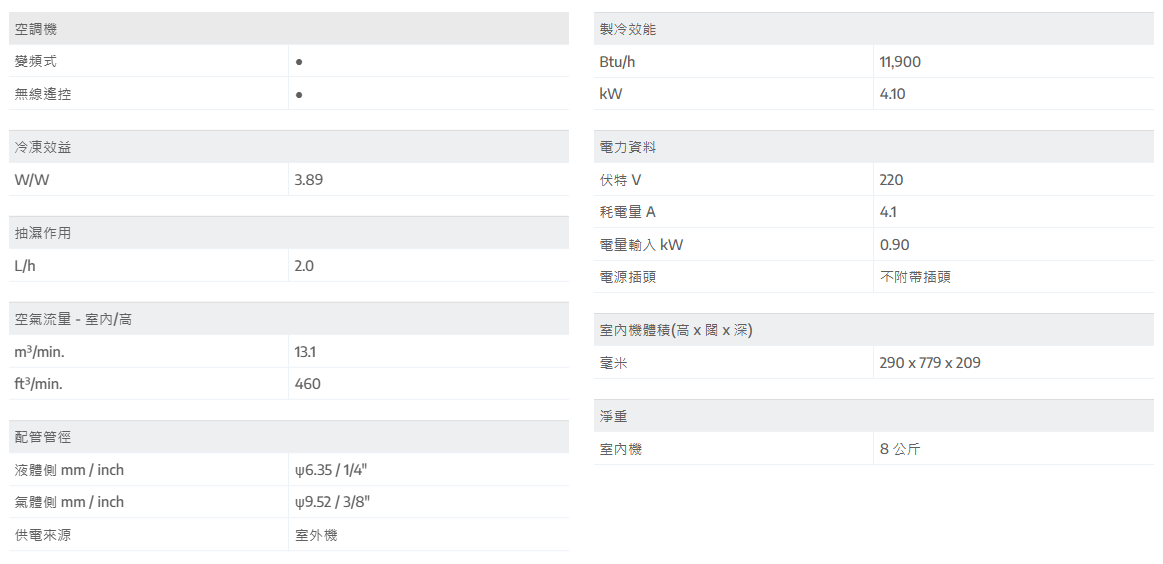Select the 抽濕作用 section header
The height and width of the screenshot is (564, 1163).
tap(43, 233)
